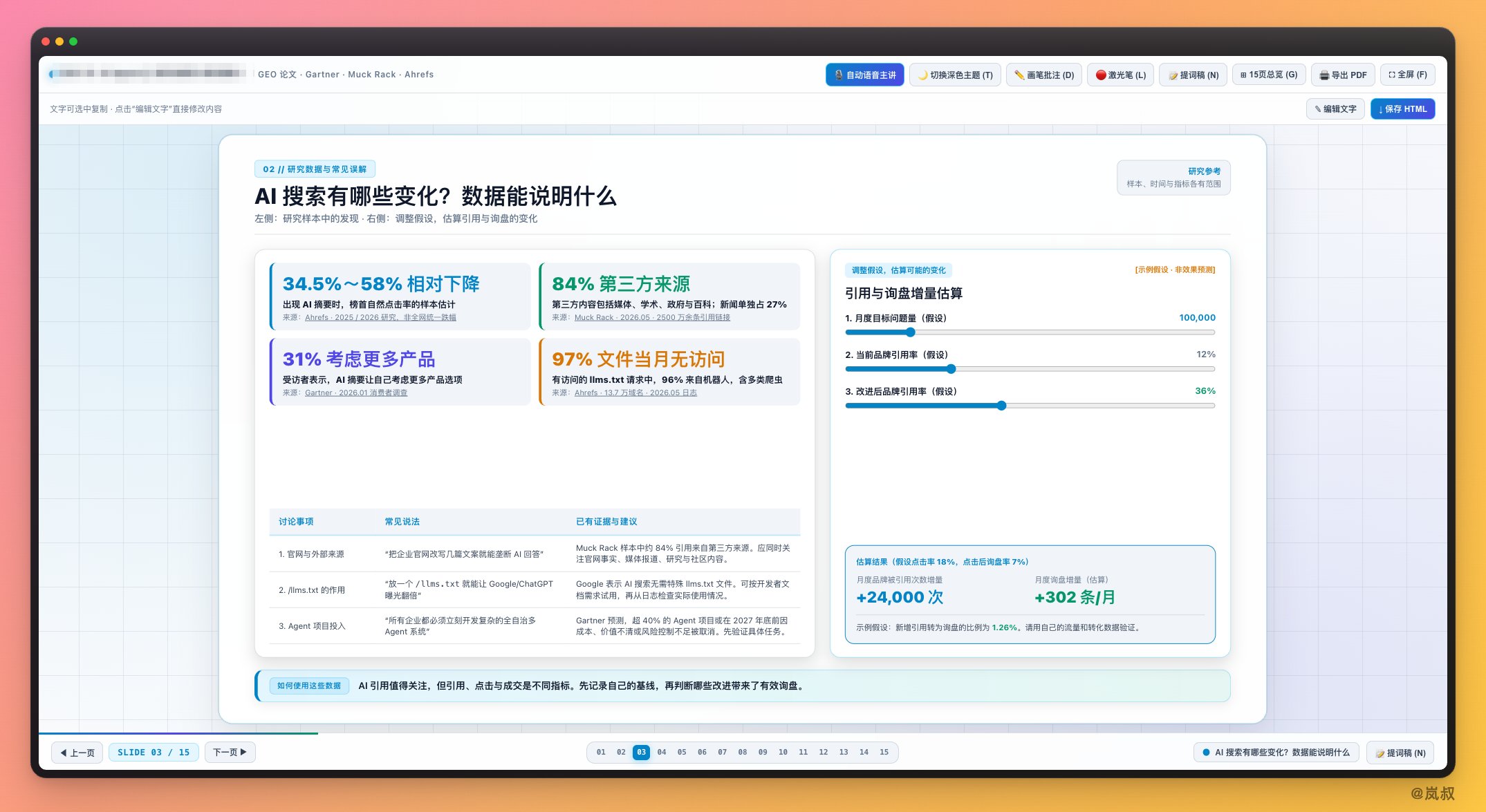The height and width of the screenshot is (812, 1486).
Task: Click the +302 条/月 result value
Action: pos(1075,598)
